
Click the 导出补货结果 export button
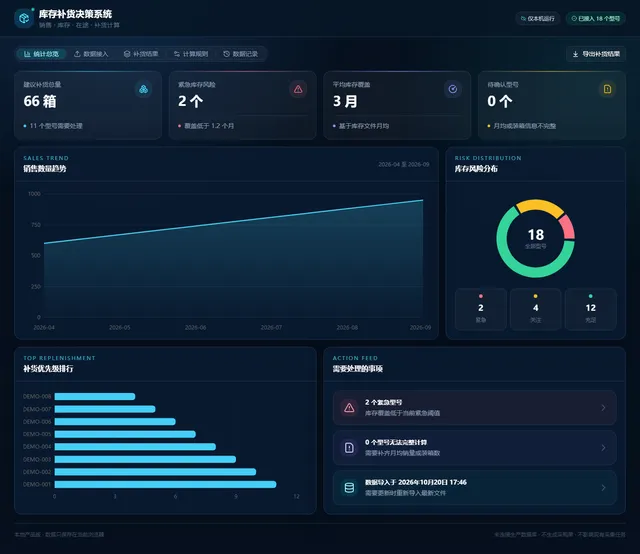point(596,54)
